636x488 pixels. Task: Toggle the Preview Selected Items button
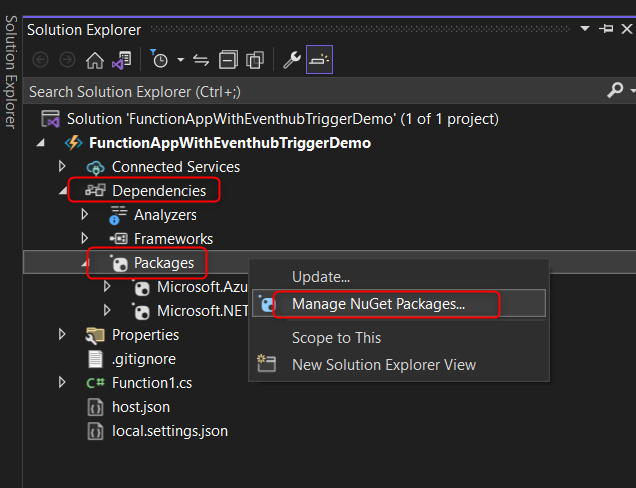[x=319, y=60]
